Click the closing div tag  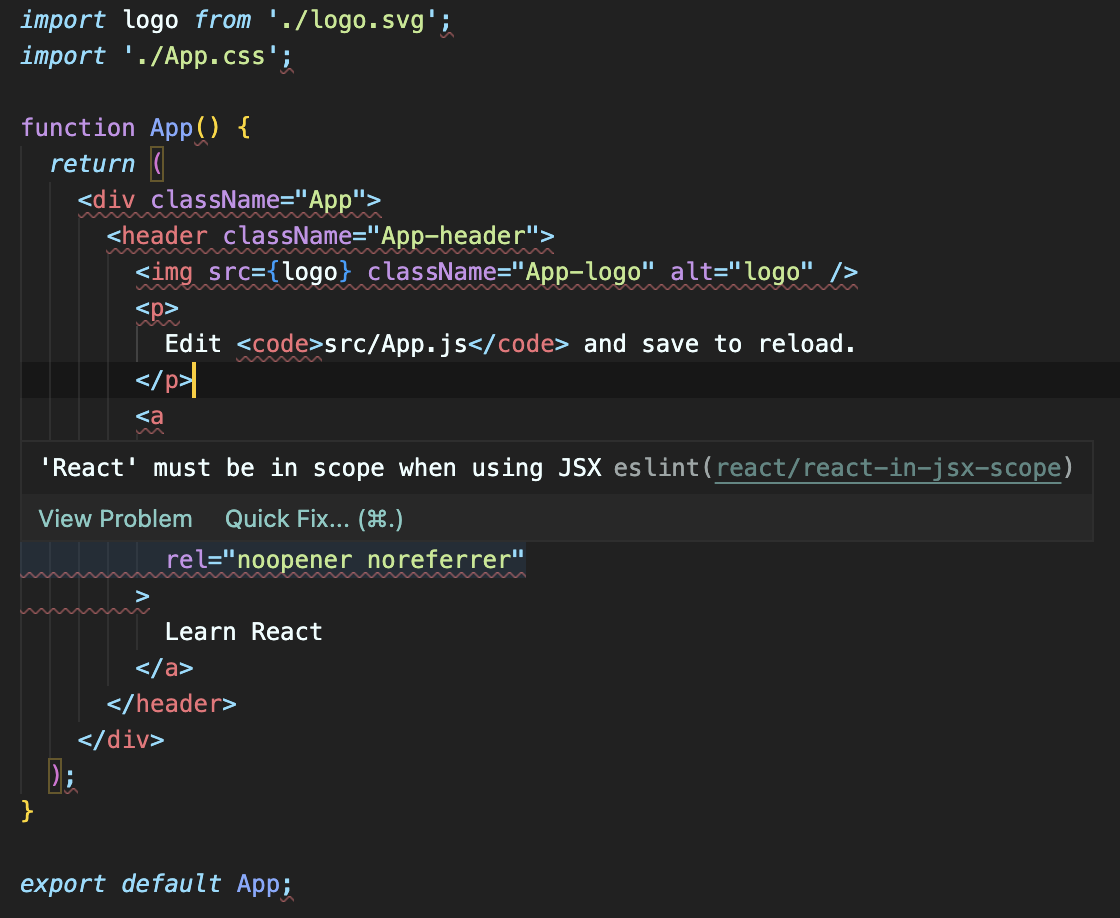click(120, 739)
